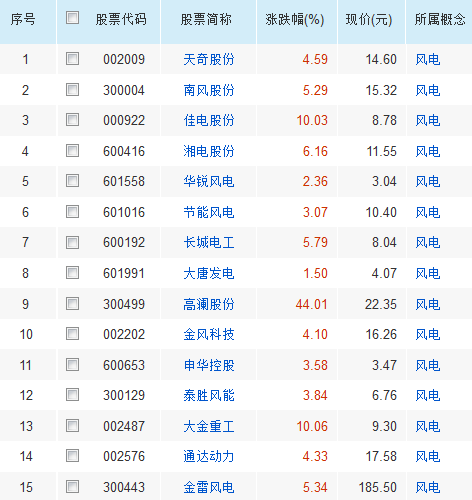Click 风电 concept link in 佳电股份 row

428,120
